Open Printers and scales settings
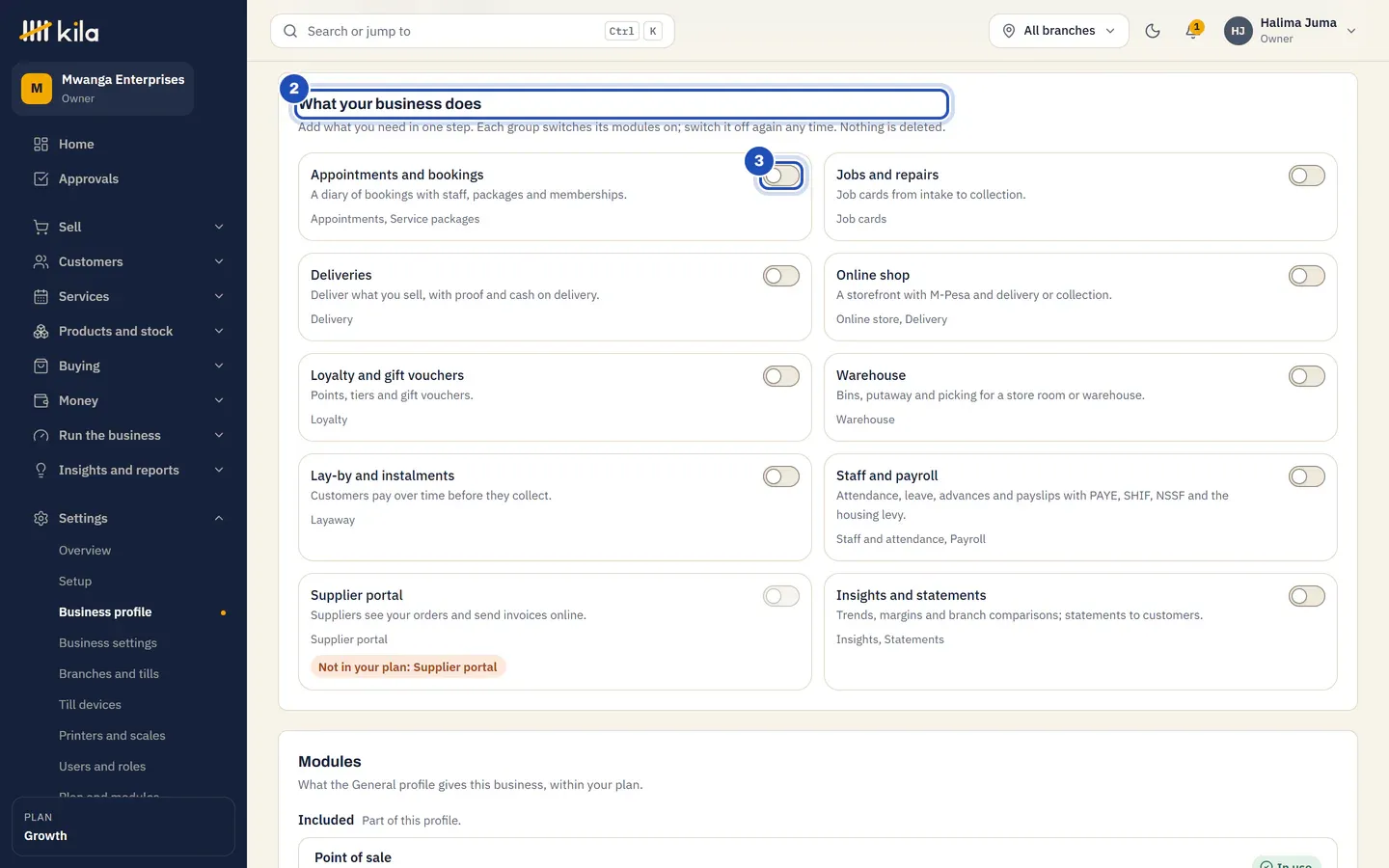The width and height of the screenshot is (1389, 868). click(112, 736)
